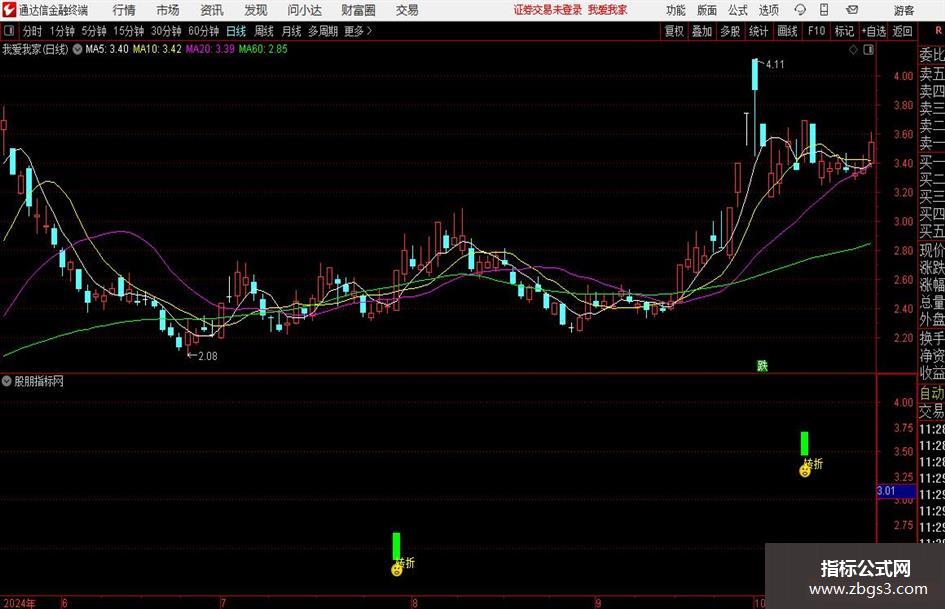Switch to the 5分钟 period tab

coord(94,31)
